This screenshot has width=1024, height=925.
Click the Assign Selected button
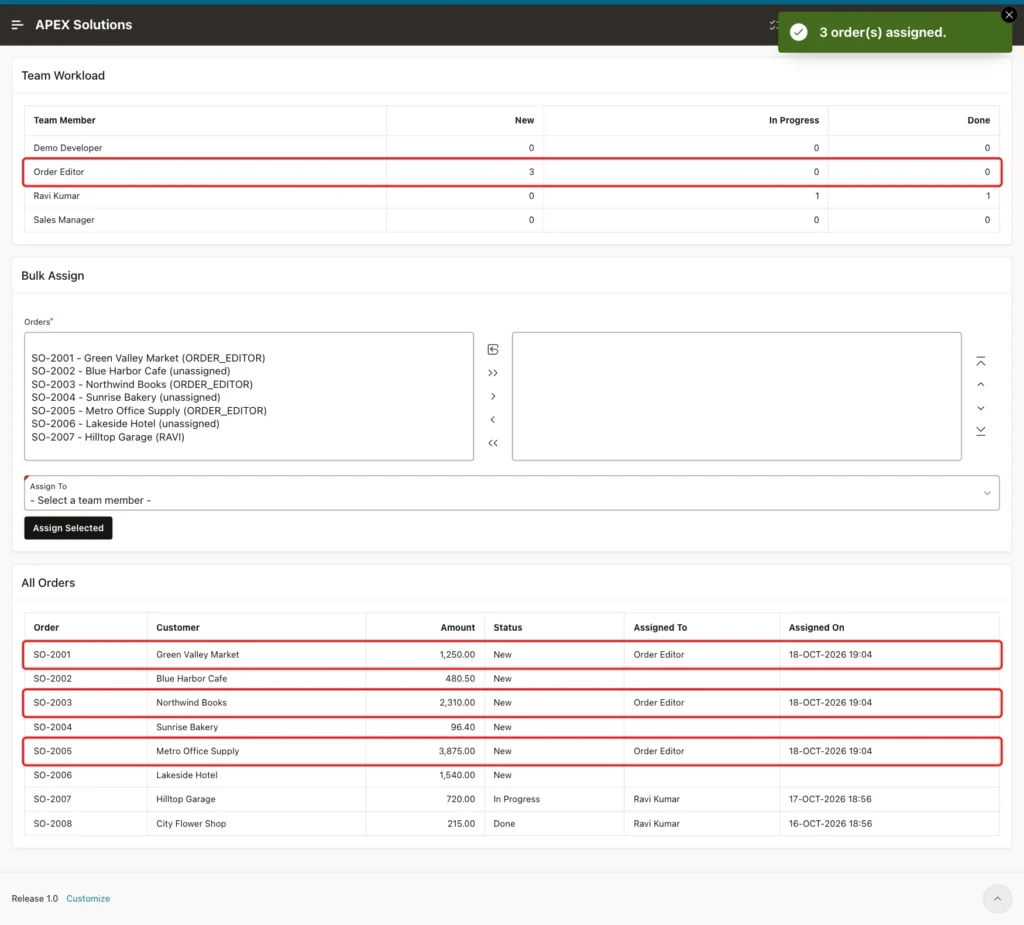click(68, 528)
